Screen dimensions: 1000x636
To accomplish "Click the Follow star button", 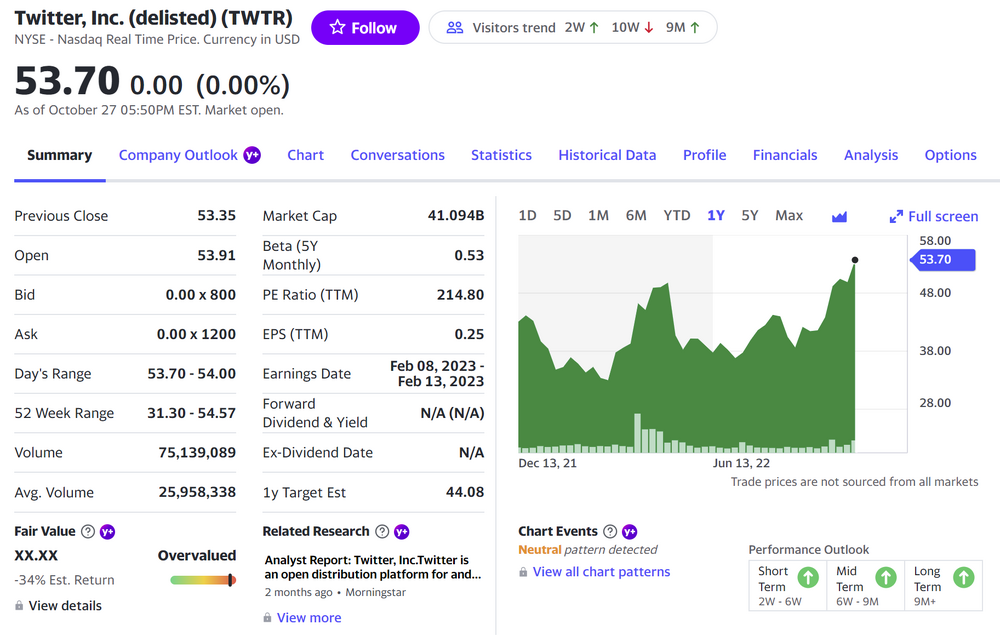I will (363, 28).
